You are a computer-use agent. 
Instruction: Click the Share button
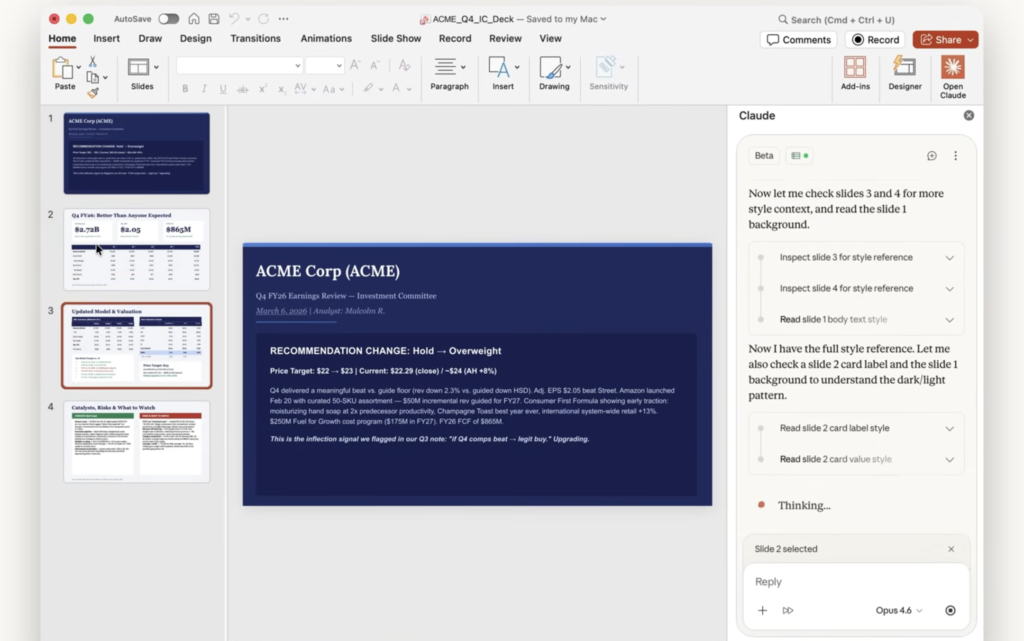coord(946,40)
